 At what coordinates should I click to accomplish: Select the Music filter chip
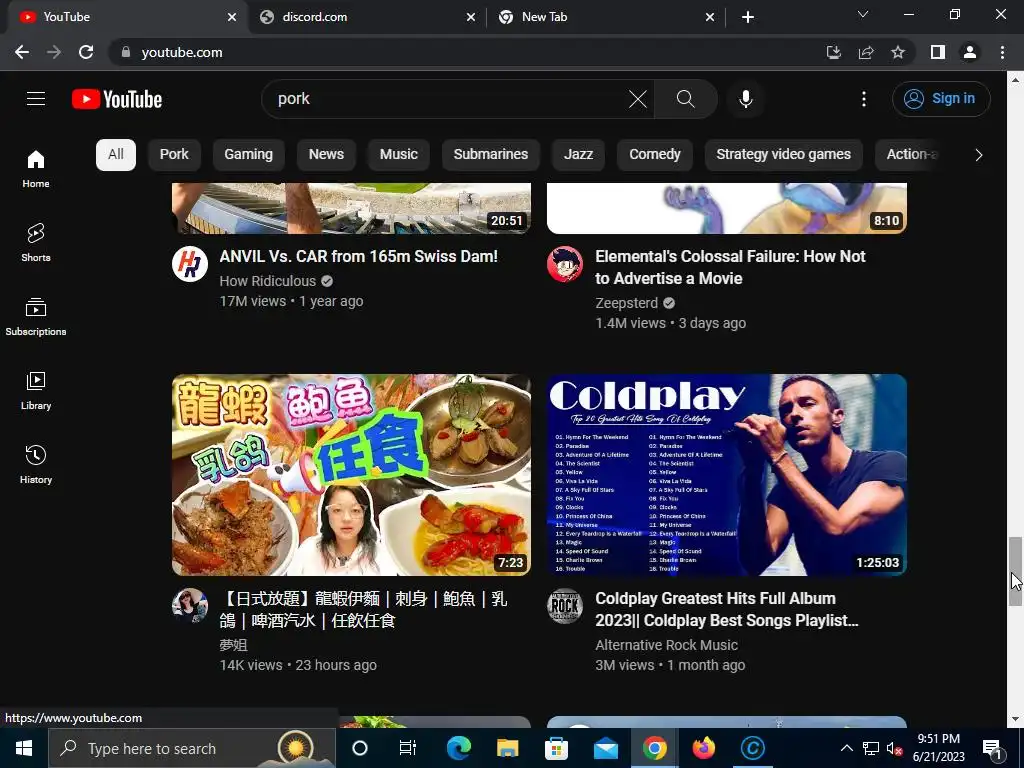(398, 155)
